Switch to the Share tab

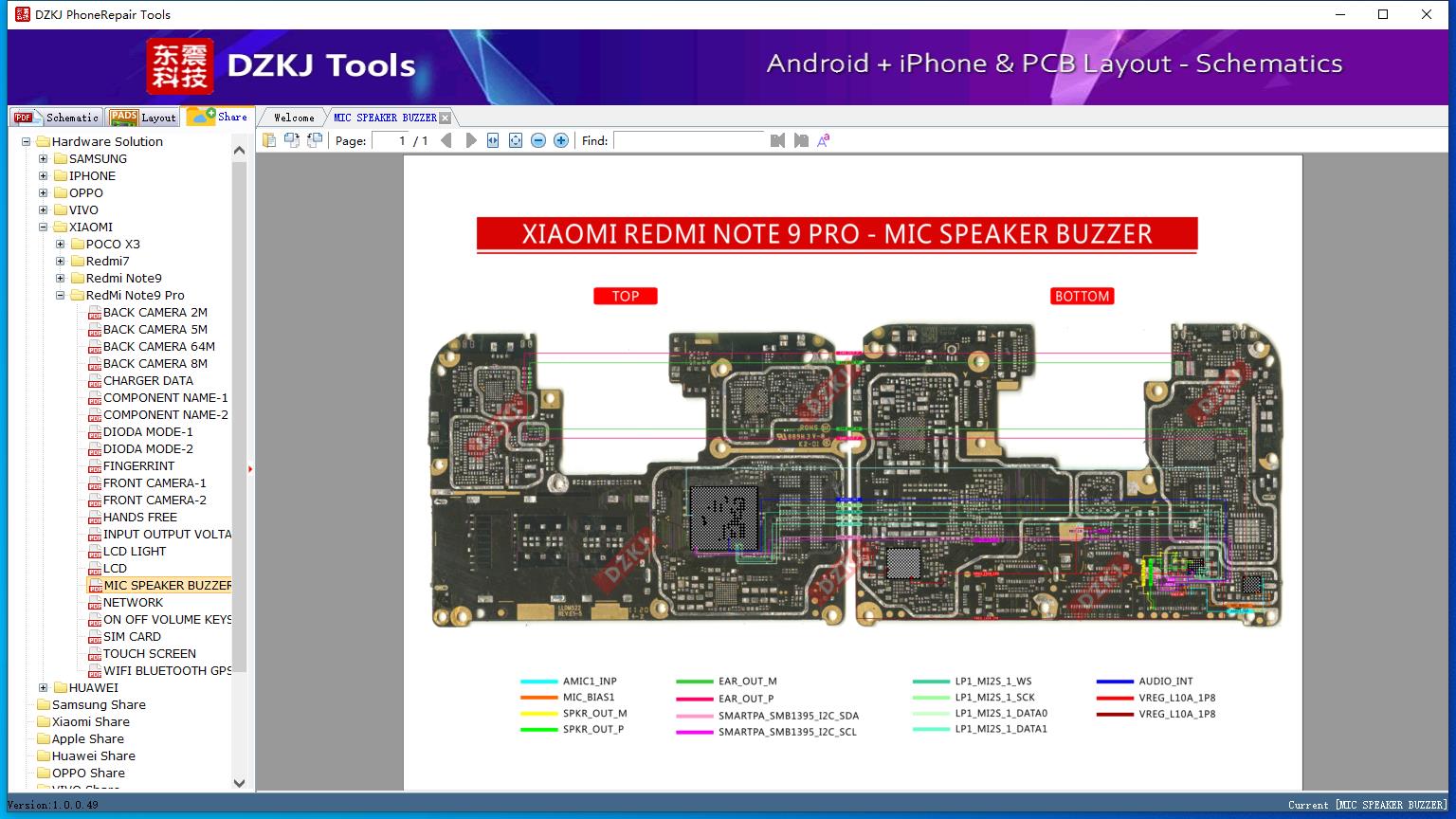pos(218,117)
